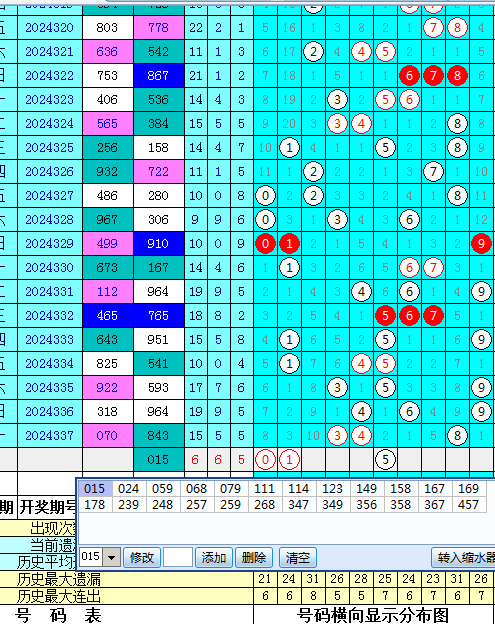The height and width of the screenshot is (624, 495).
Task: Click the solid red 5 in row 2024332
Action: click(385, 316)
